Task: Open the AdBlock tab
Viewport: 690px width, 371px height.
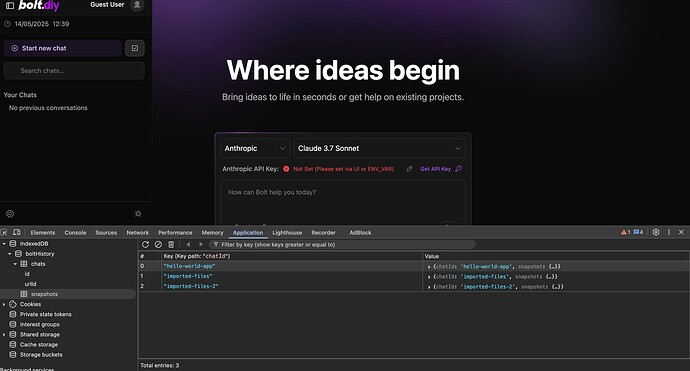Action: coord(360,232)
